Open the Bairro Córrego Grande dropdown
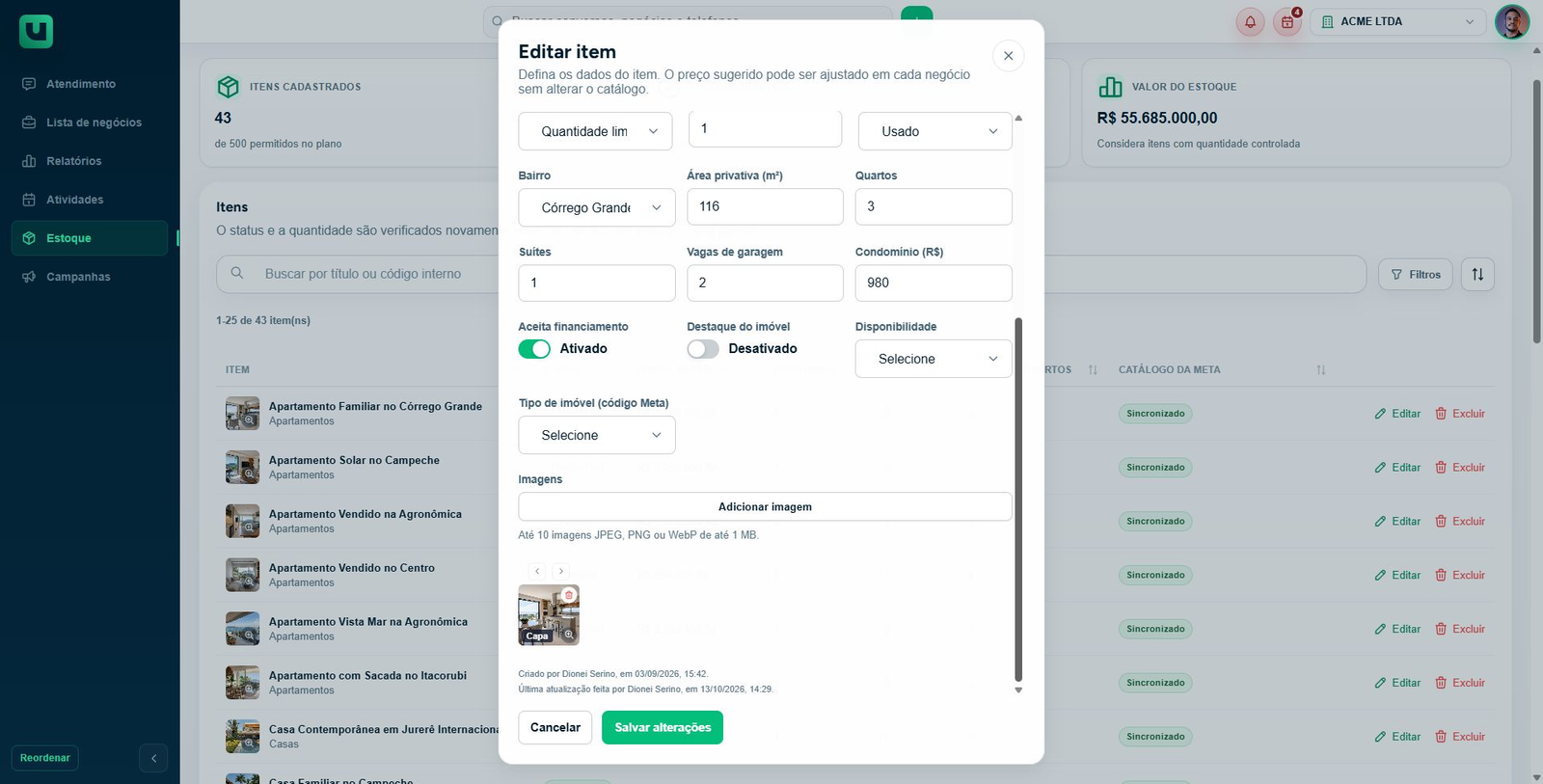This screenshot has height=784, width=1543. [x=597, y=207]
